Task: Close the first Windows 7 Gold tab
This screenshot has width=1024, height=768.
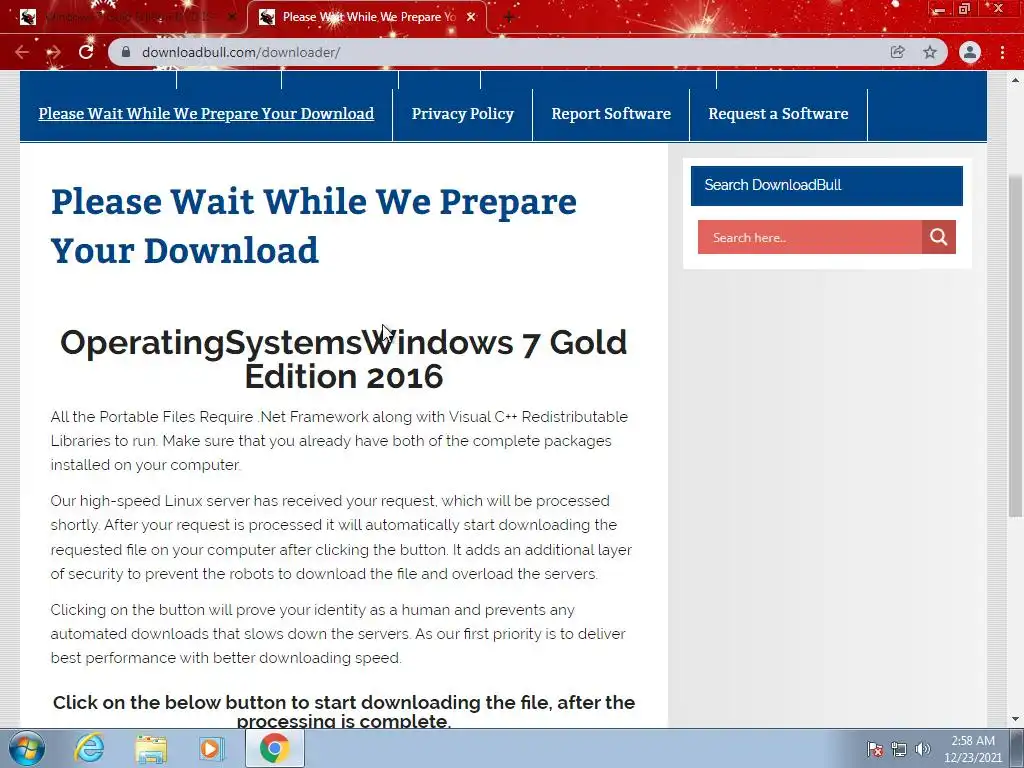Action: (x=231, y=17)
